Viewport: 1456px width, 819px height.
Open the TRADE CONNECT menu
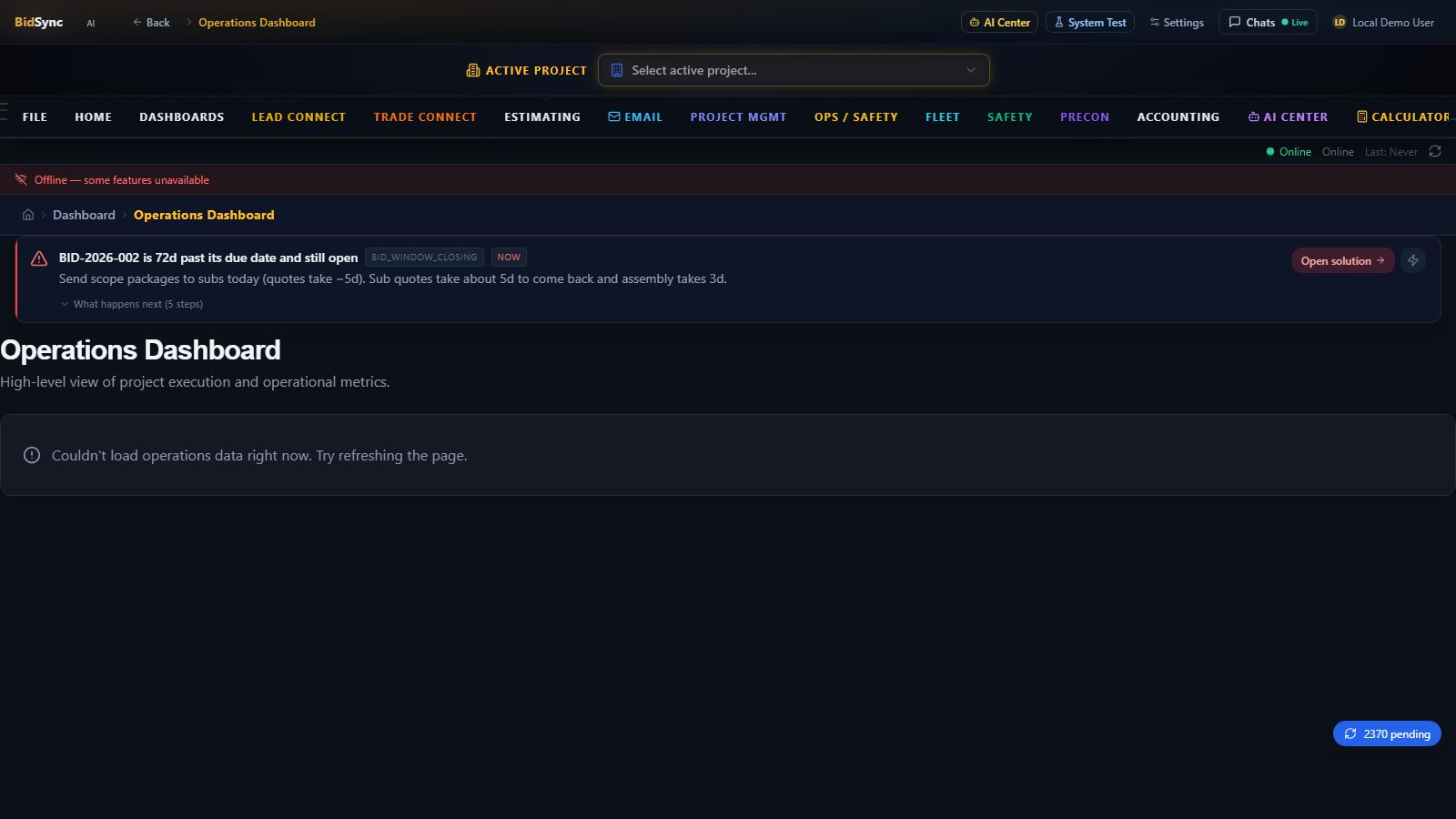(425, 116)
